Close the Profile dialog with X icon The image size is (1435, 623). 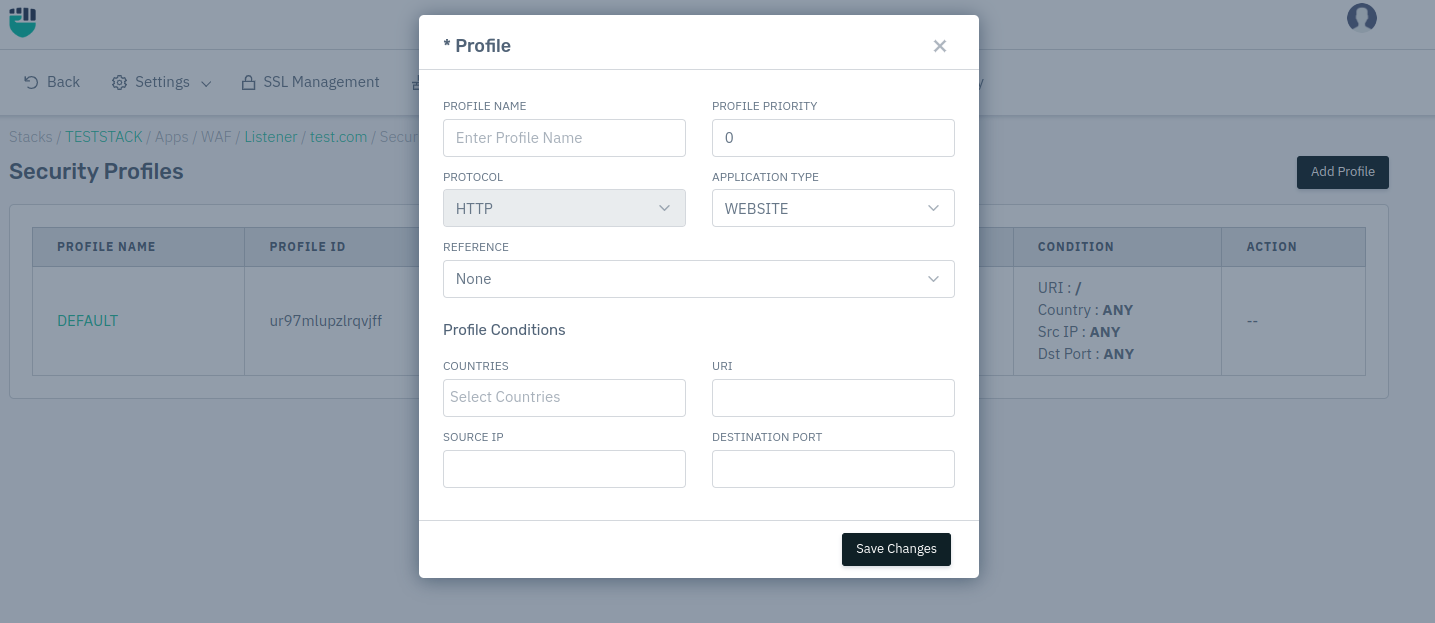(939, 46)
